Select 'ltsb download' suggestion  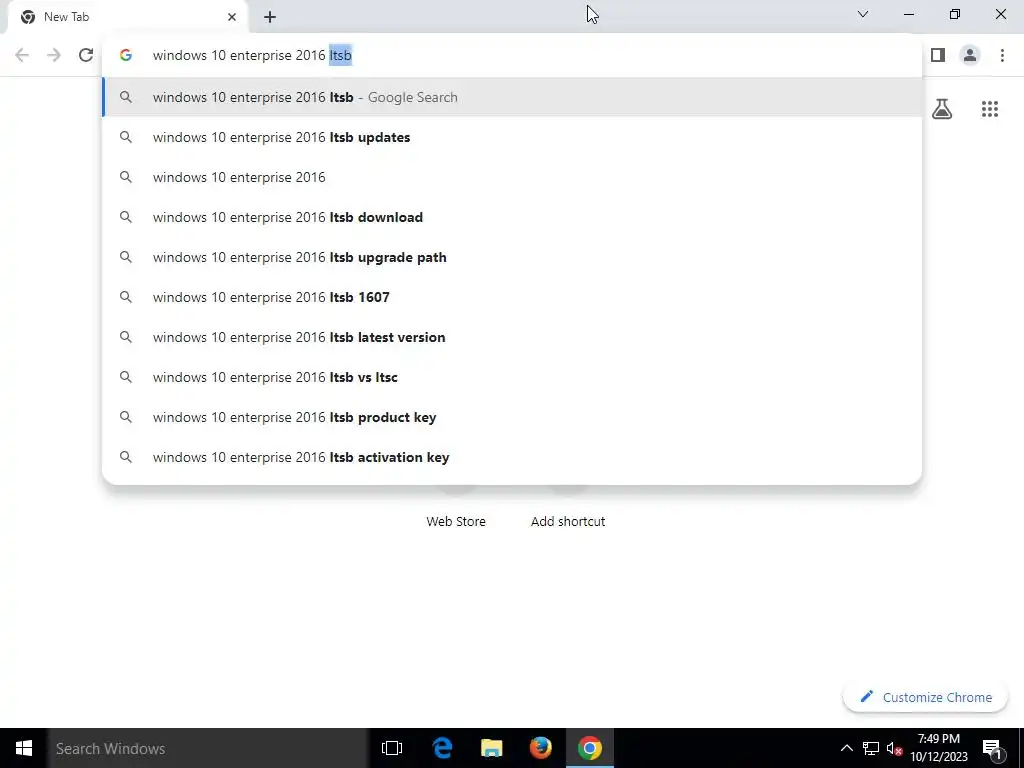point(512,217)
